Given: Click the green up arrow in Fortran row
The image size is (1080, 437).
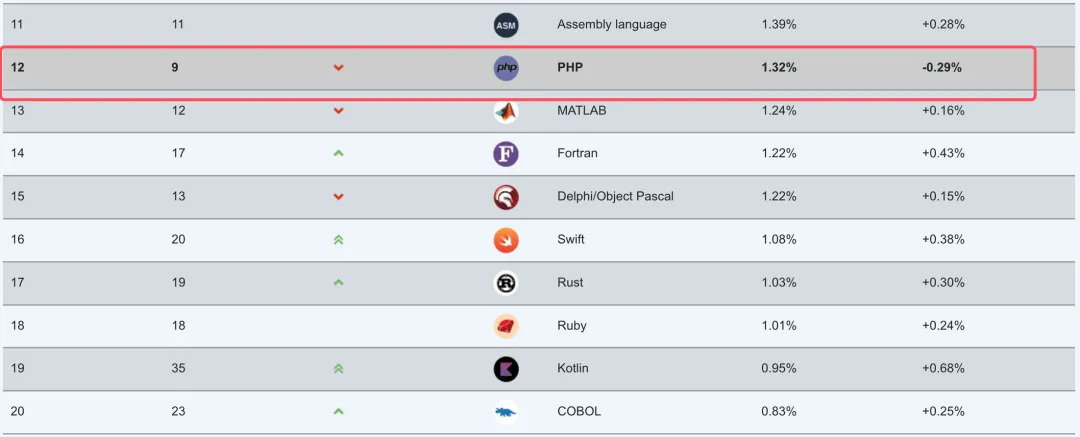Looking at the screenshot, I should coord(338,154).
